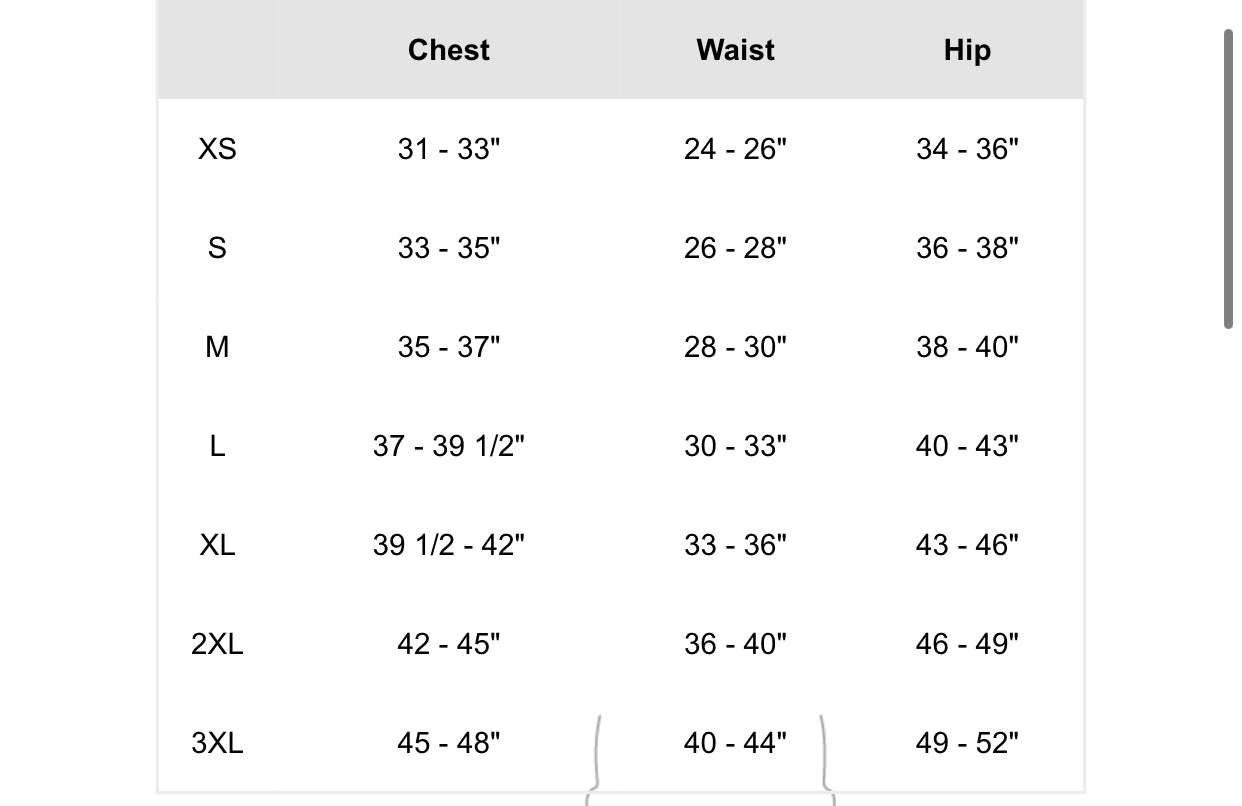
Task: Click the 34 - 36" hip cell
Action: point(967,149)
